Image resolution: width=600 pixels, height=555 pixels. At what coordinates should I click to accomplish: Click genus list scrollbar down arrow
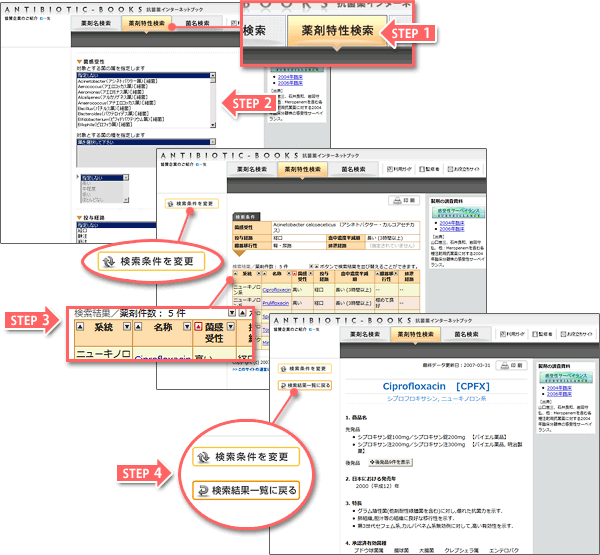(x=213, y=125)
